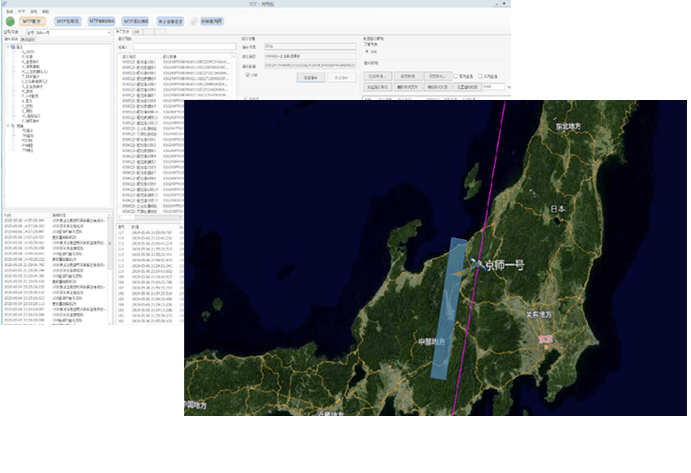
Task: Expand the second root node in the tree
Action: coord(6,125)
